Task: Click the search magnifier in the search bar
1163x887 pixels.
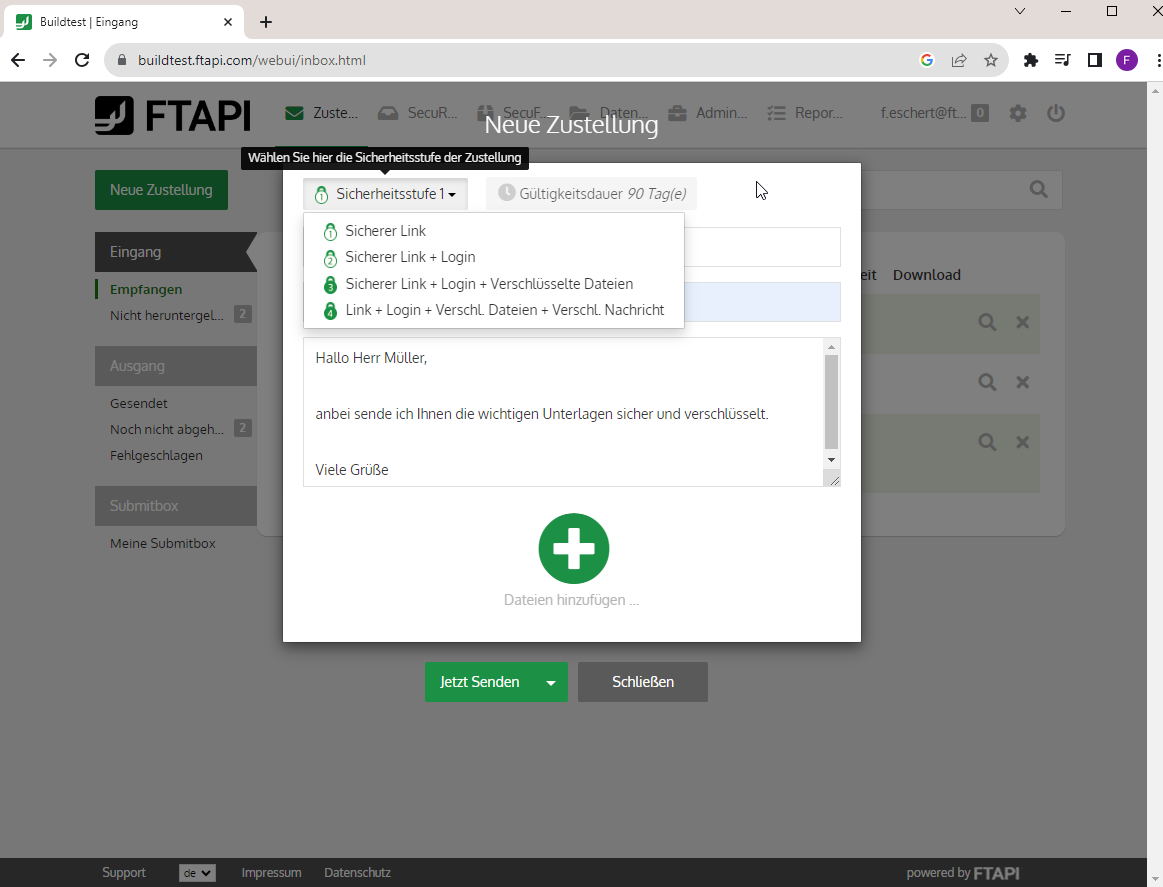Action: coord(1037,189)
